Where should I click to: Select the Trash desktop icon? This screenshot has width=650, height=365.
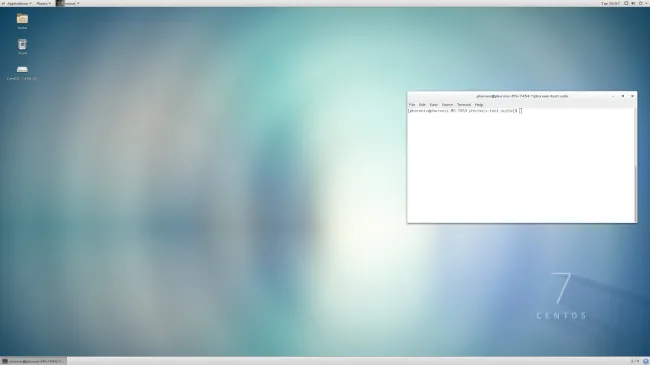(x=22, y=46)
